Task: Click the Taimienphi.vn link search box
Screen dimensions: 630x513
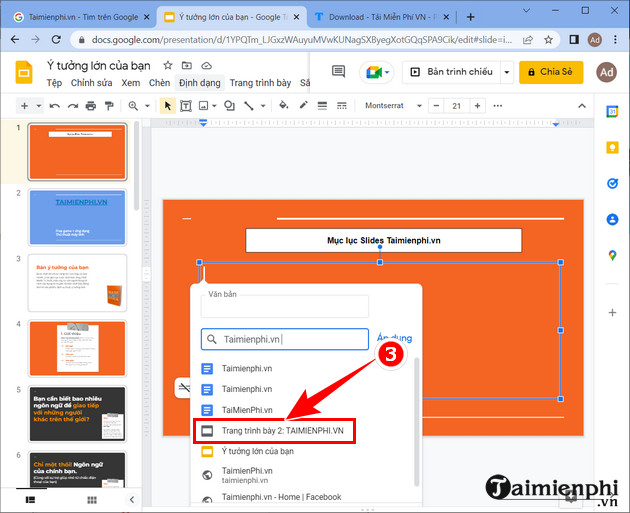Action: tap(284, 339)
